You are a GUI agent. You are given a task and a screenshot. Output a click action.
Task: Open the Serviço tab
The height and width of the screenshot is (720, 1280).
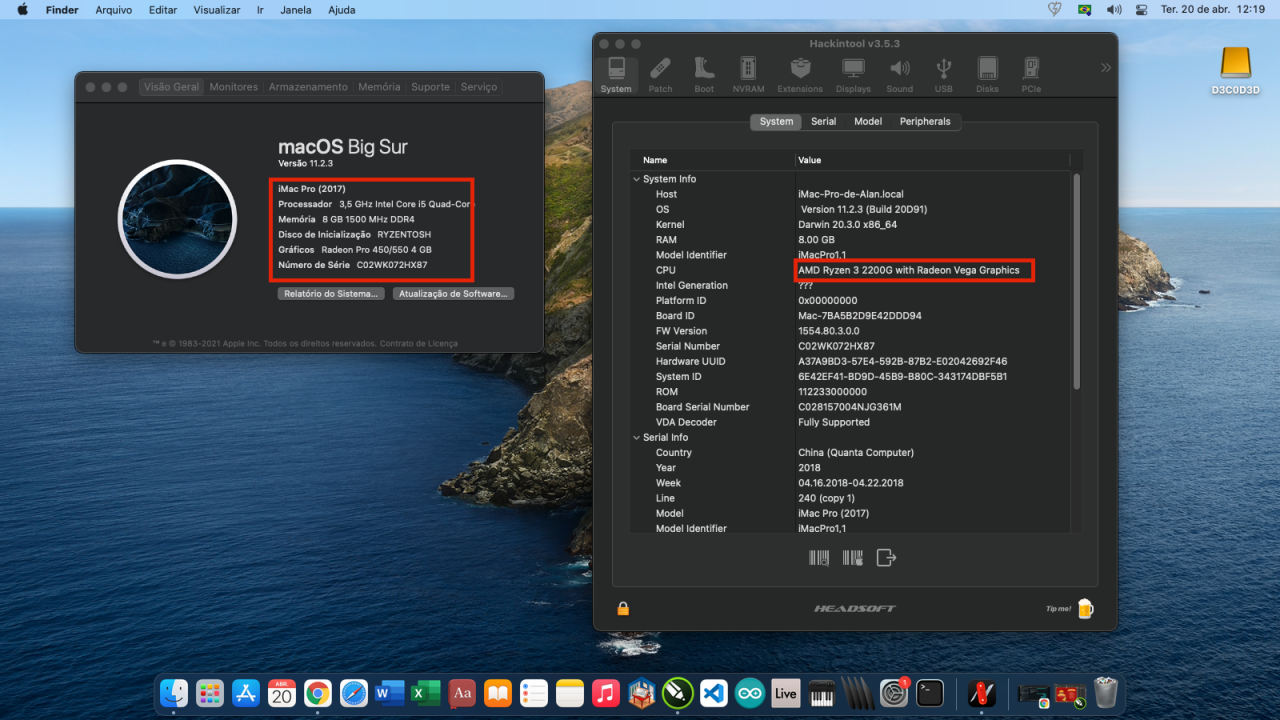(x=479, y=87)
